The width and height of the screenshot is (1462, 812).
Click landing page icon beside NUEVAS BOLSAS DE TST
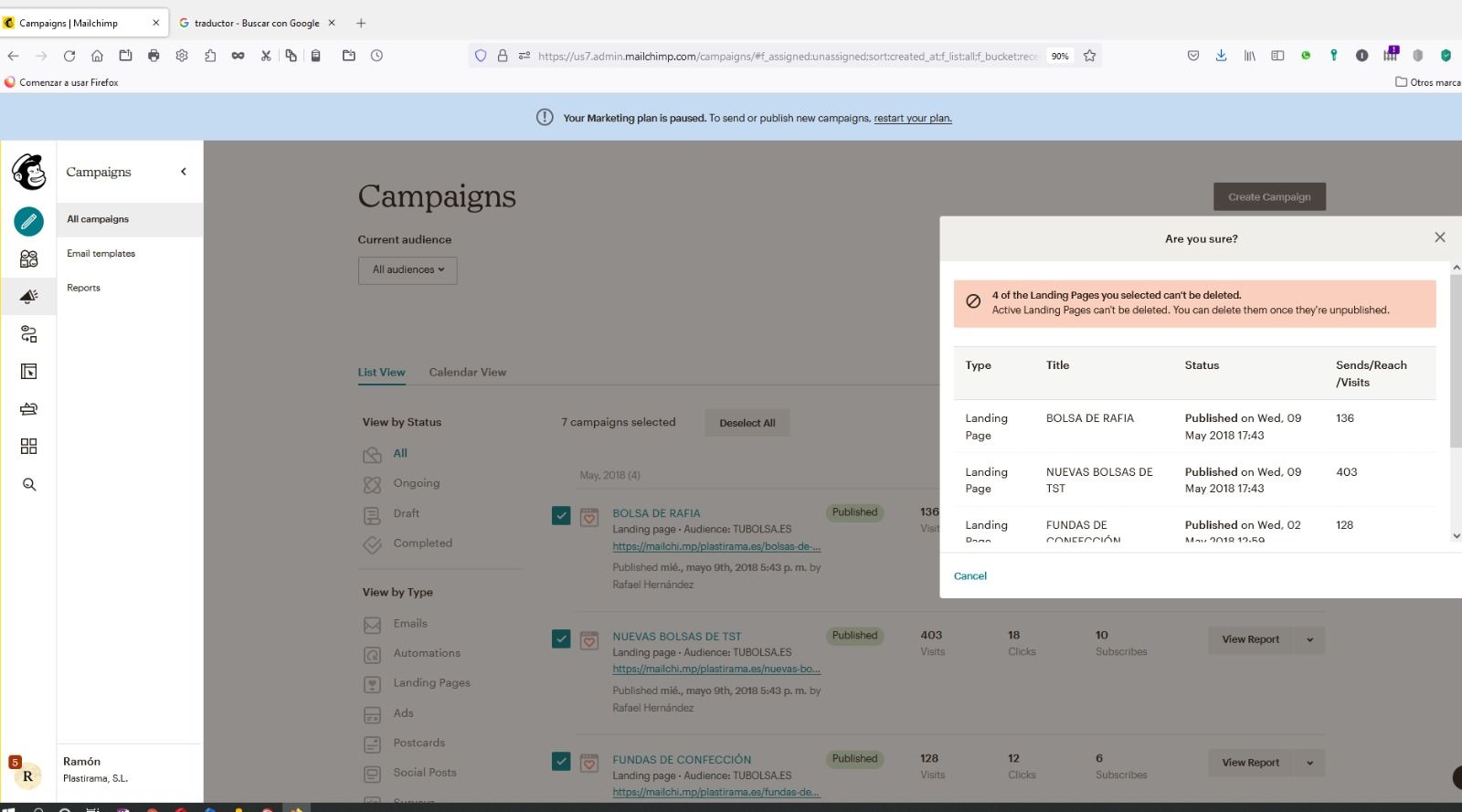[x=589, y=641]
